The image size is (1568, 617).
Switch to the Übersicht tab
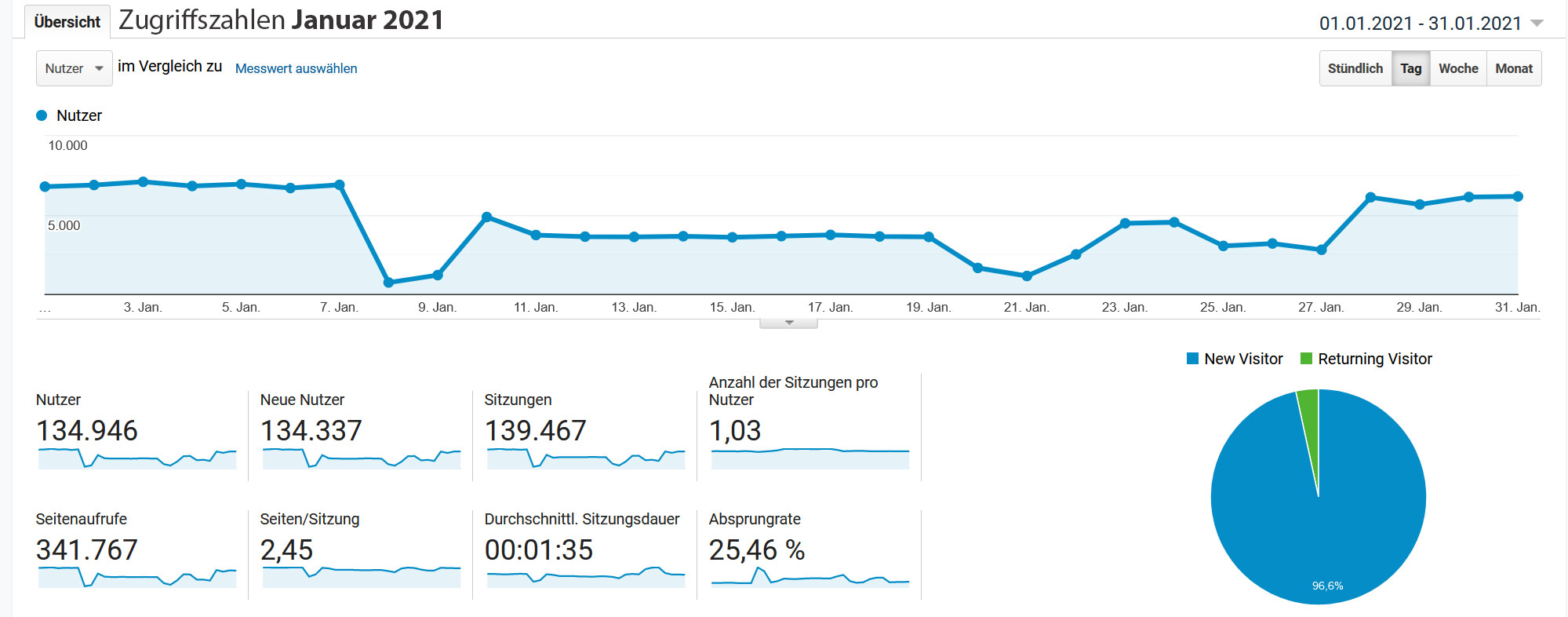tap(67, 22)
